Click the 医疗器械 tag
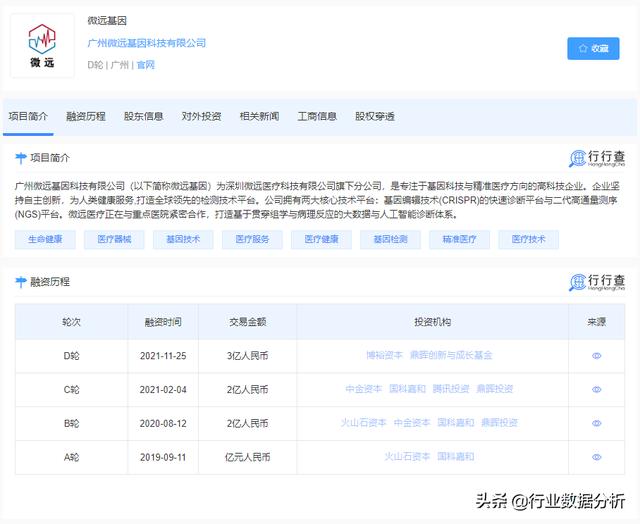The height and width of the screenshot is (524, 640). (114, 239)
